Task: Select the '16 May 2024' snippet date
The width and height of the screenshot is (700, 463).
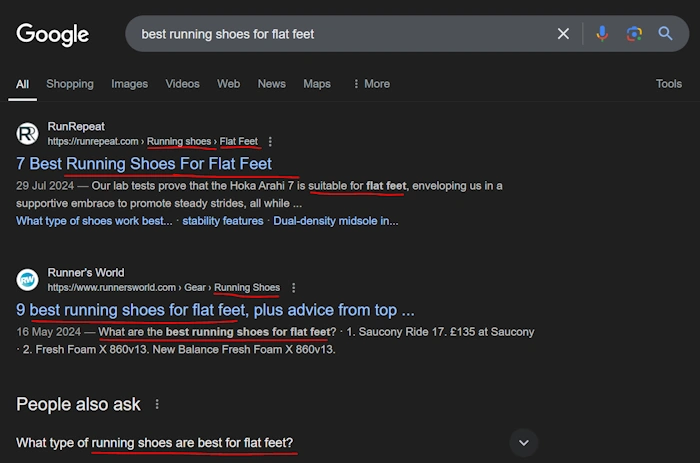Action: tap(48, 332)
